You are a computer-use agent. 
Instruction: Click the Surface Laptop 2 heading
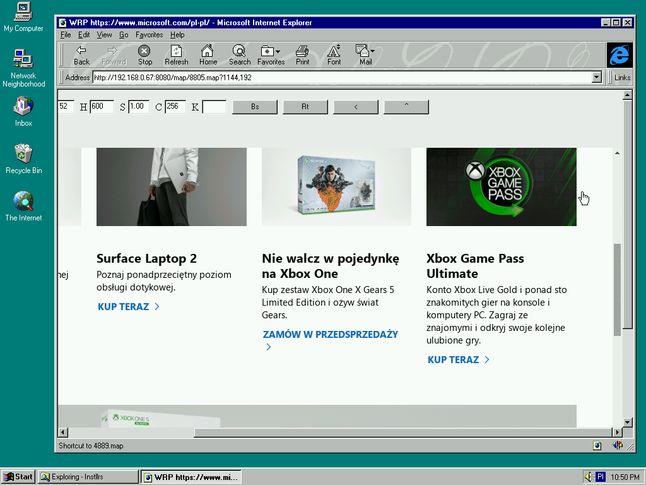coord(147,259)
